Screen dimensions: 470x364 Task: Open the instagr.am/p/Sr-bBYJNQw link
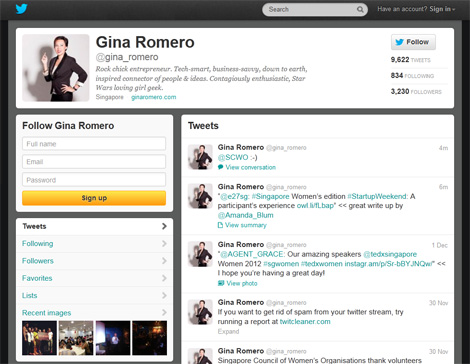click(x=388, y=264)
